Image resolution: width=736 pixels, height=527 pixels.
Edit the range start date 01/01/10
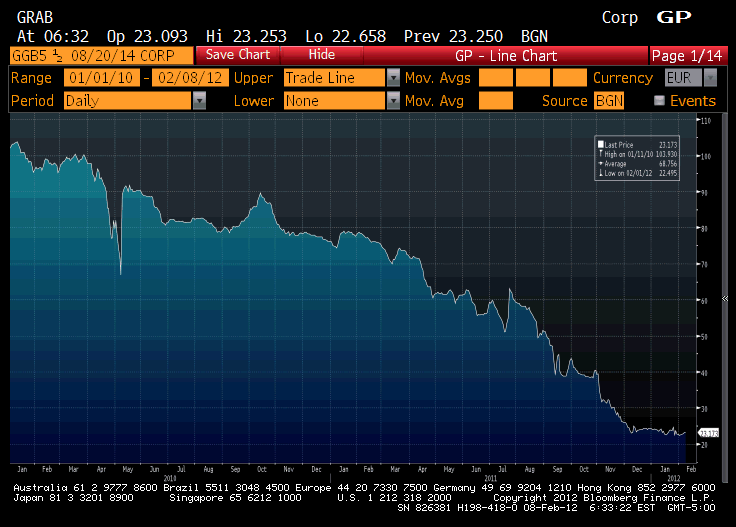(x=101, y=77)
